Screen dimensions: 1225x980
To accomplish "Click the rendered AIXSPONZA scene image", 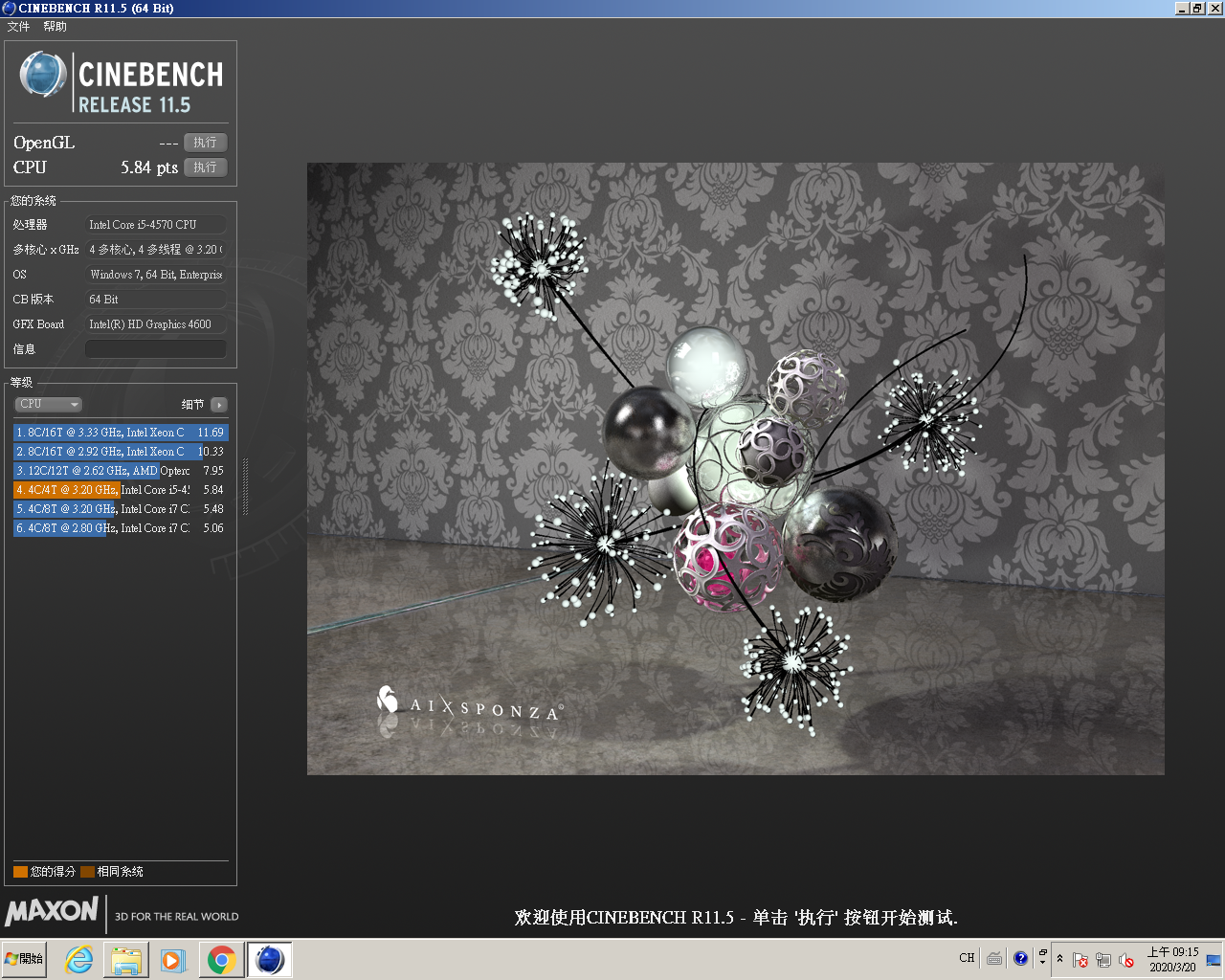I will (x=735, y=469).
